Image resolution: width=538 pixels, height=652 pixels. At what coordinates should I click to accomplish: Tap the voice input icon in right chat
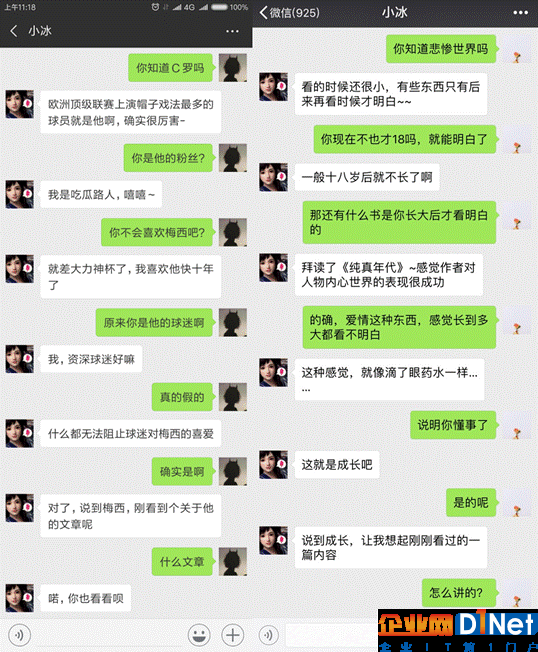point(269,635)
